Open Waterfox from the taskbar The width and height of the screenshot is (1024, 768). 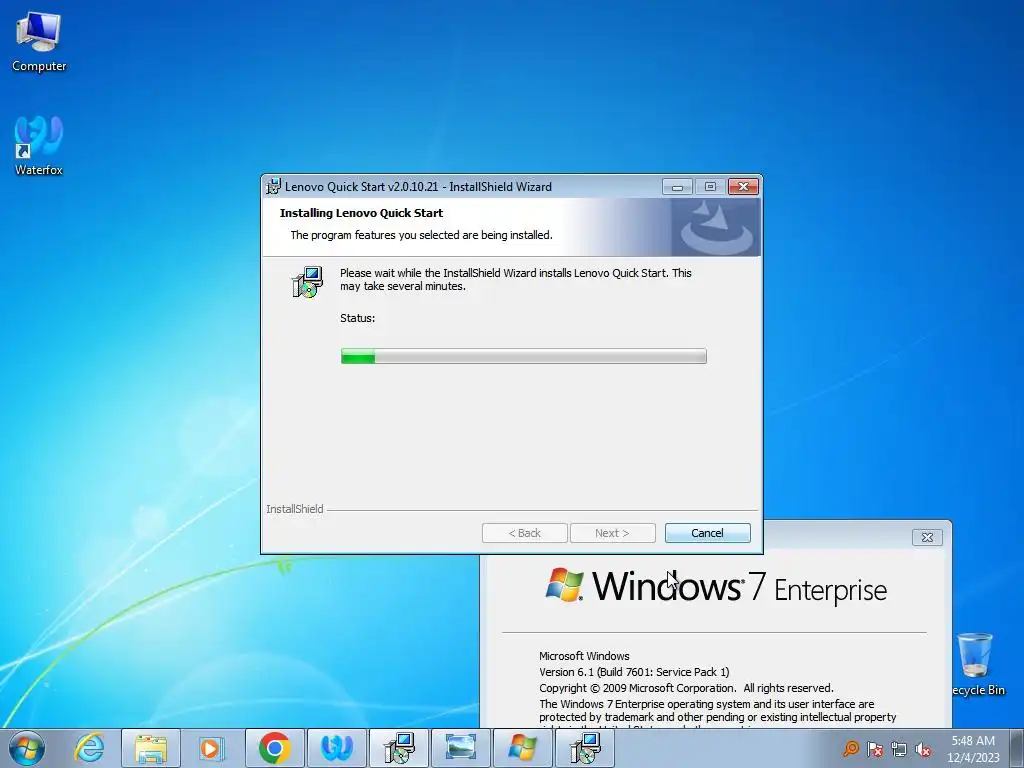[336, 748]
